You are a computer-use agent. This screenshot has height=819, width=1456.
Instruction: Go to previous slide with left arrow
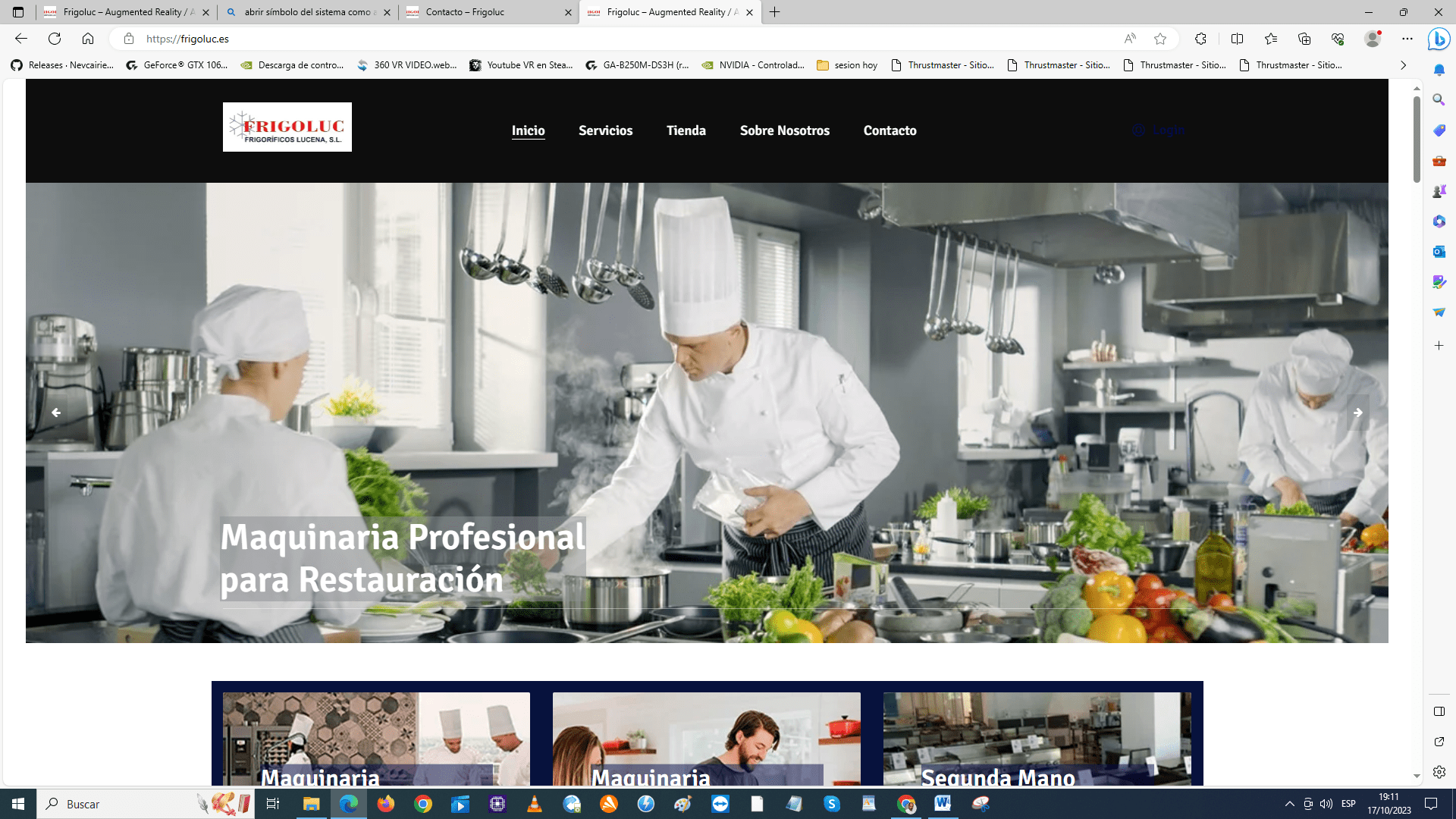pos(56,413)
